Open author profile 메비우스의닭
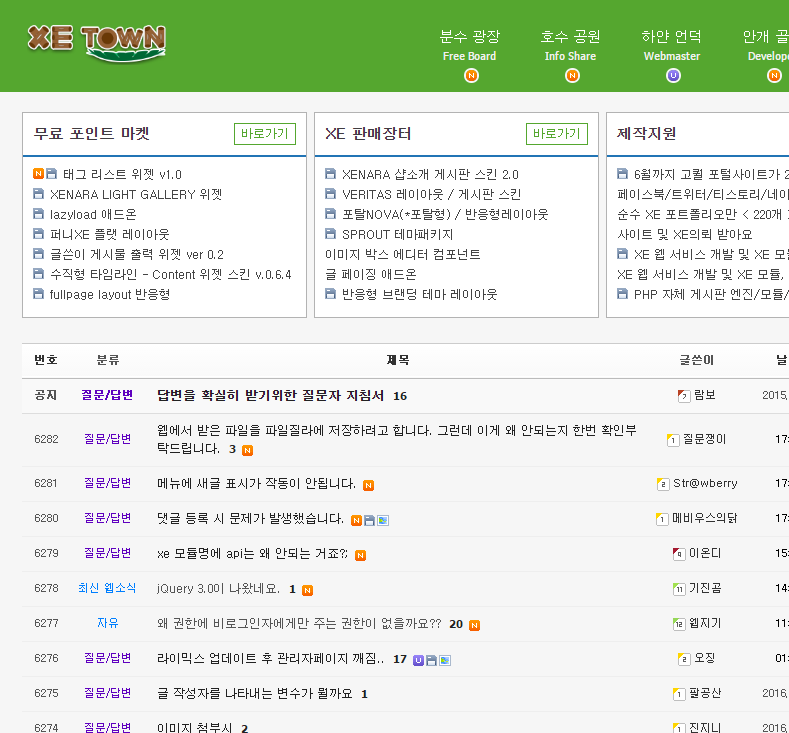 coord(704,518)
